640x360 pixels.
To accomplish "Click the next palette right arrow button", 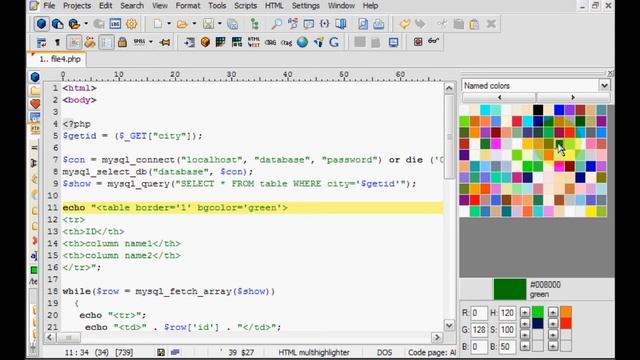I will pyautogui.click(x=573, y=98).
